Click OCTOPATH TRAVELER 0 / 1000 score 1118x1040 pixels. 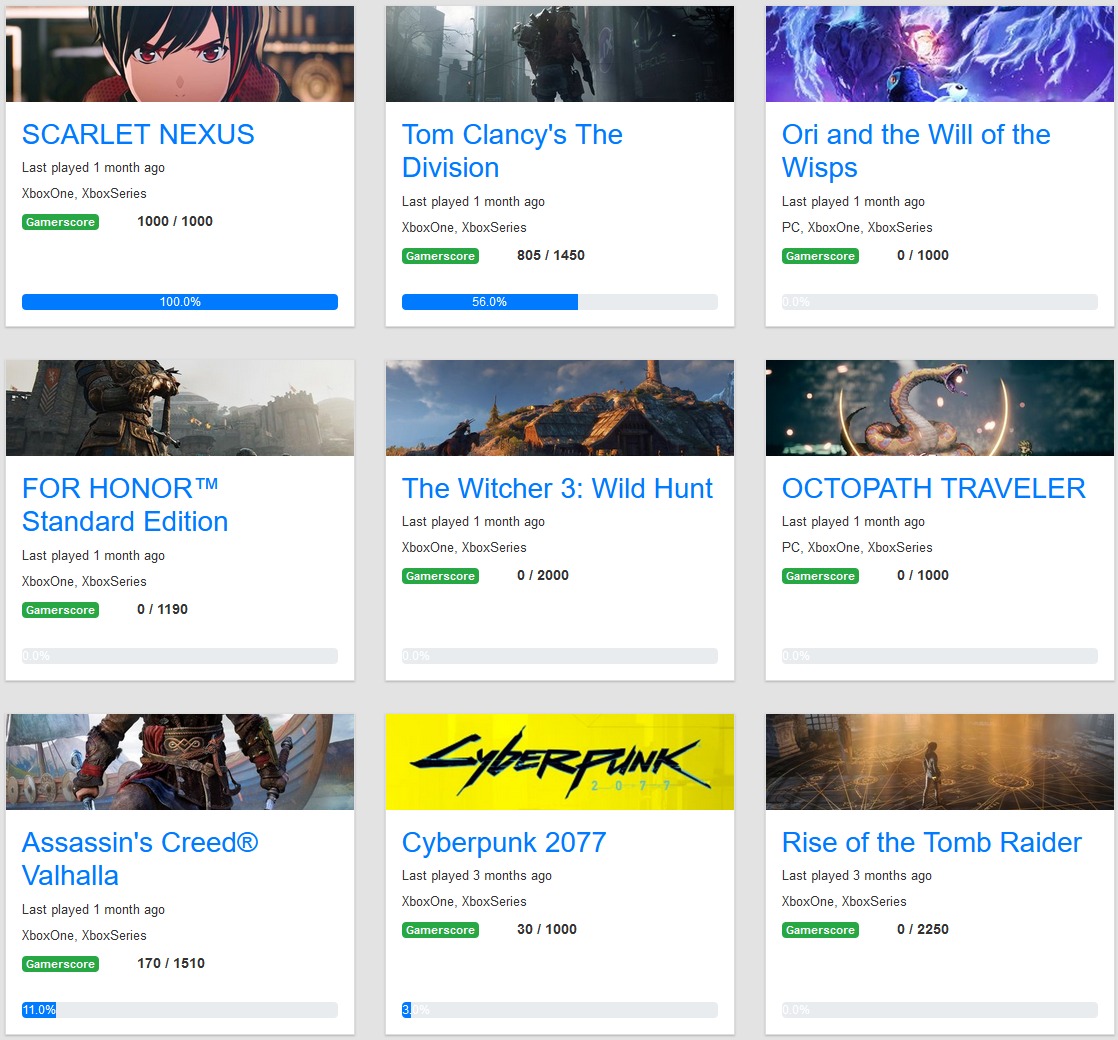point(923,575)
